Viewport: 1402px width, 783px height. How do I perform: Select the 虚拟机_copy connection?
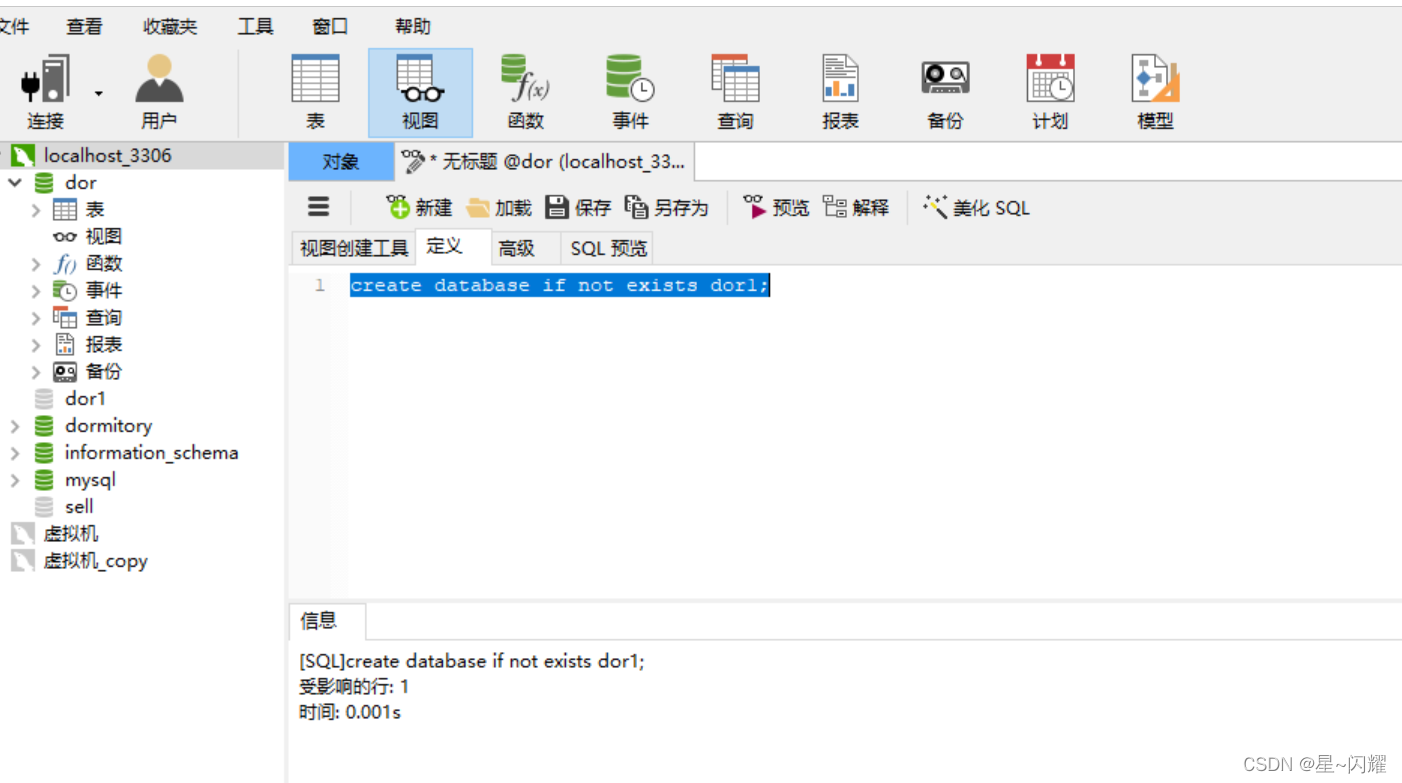95,560
